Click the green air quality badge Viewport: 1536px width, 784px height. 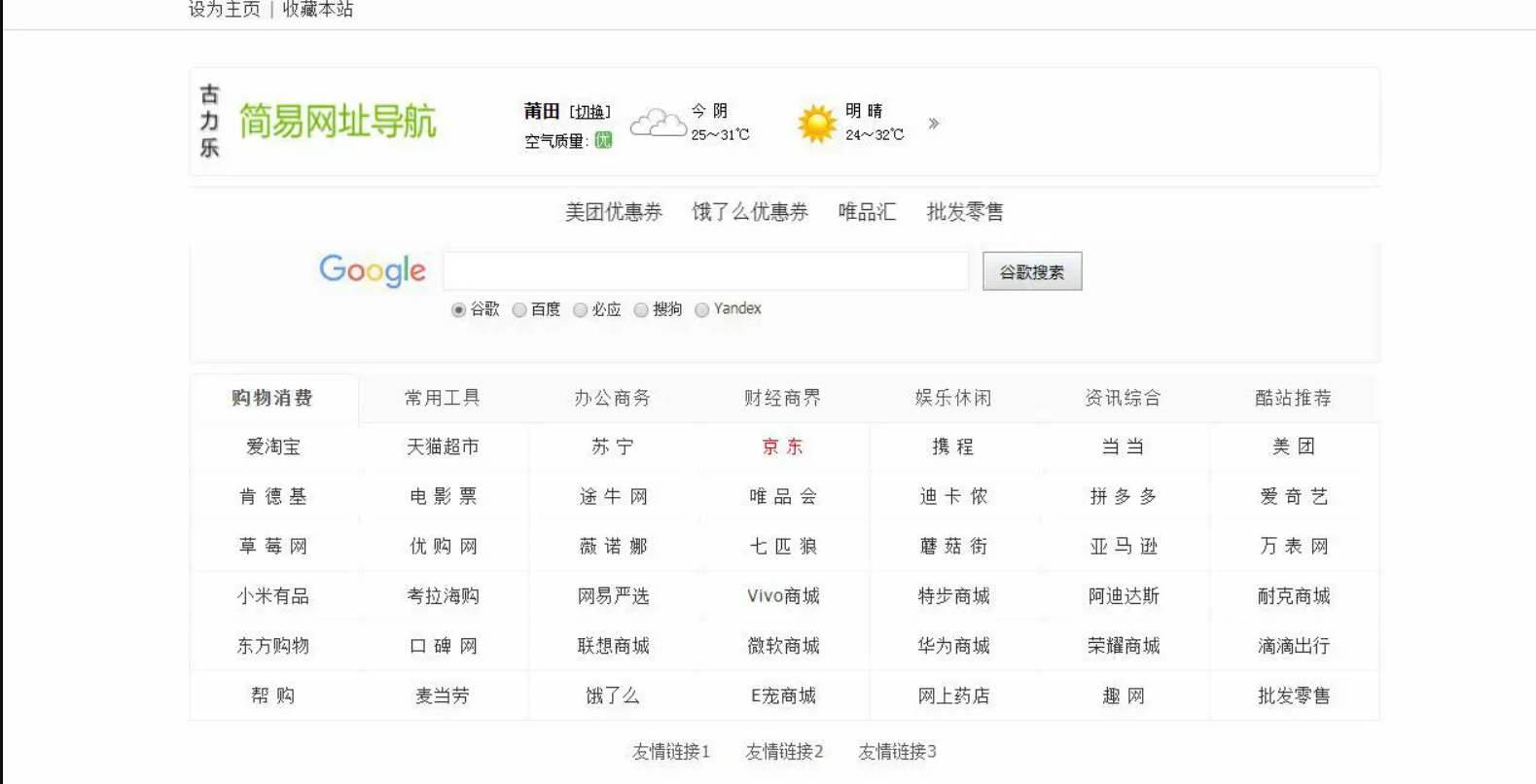pyautogui.click(x=603, y=140)
